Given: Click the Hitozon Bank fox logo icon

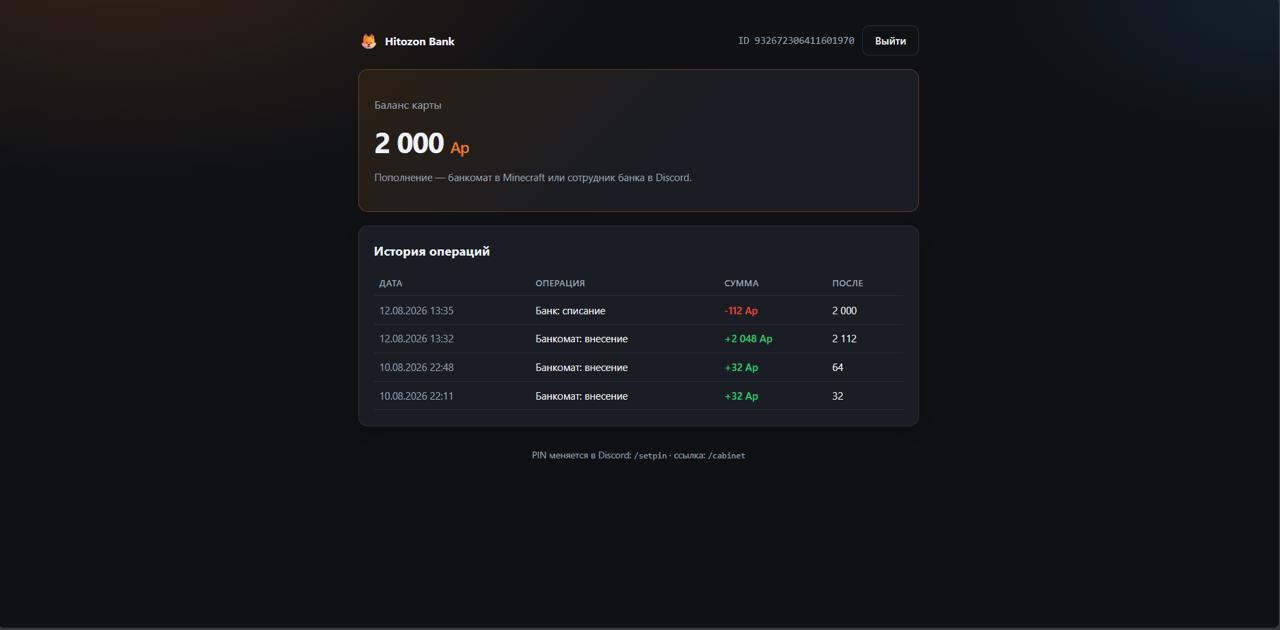Looking at the screenshot, I should point(369,41).
